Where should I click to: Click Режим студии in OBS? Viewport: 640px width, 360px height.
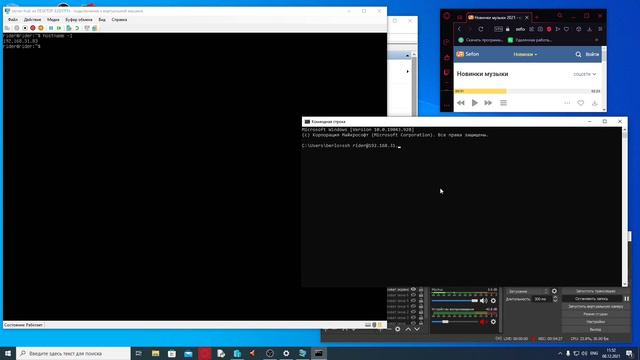point(596,314)
